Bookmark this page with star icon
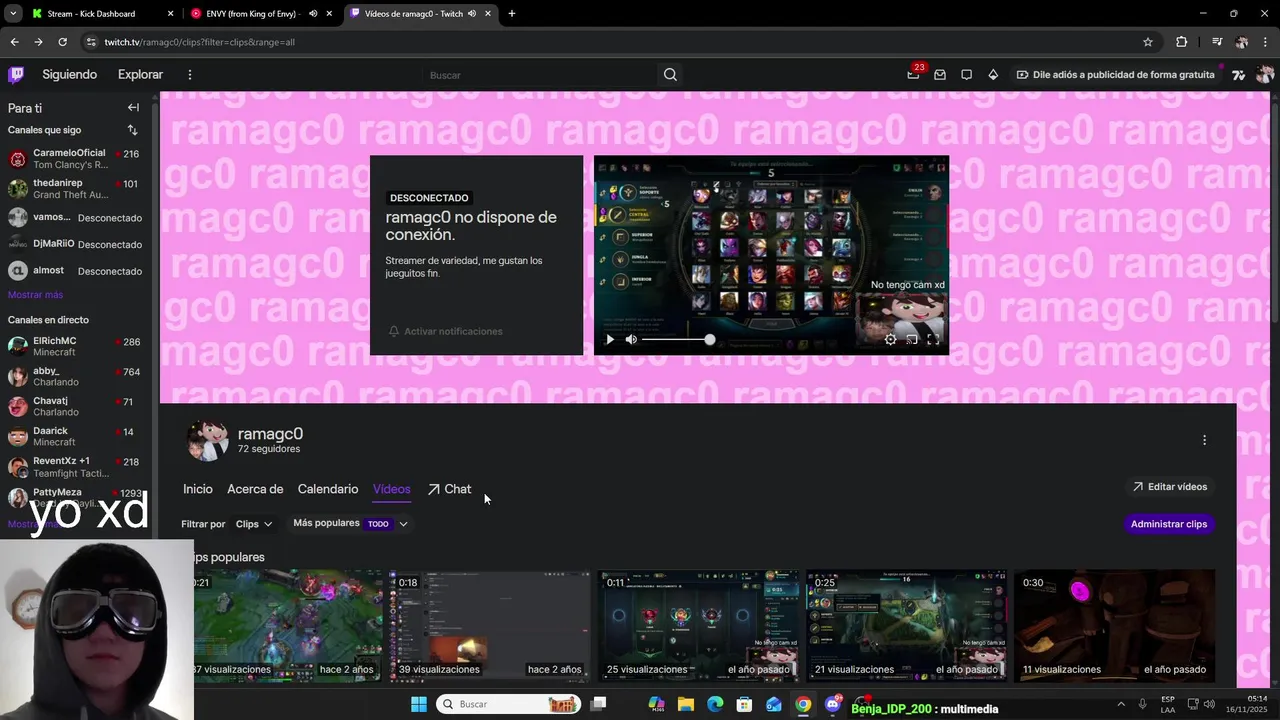 [1148, 42]
